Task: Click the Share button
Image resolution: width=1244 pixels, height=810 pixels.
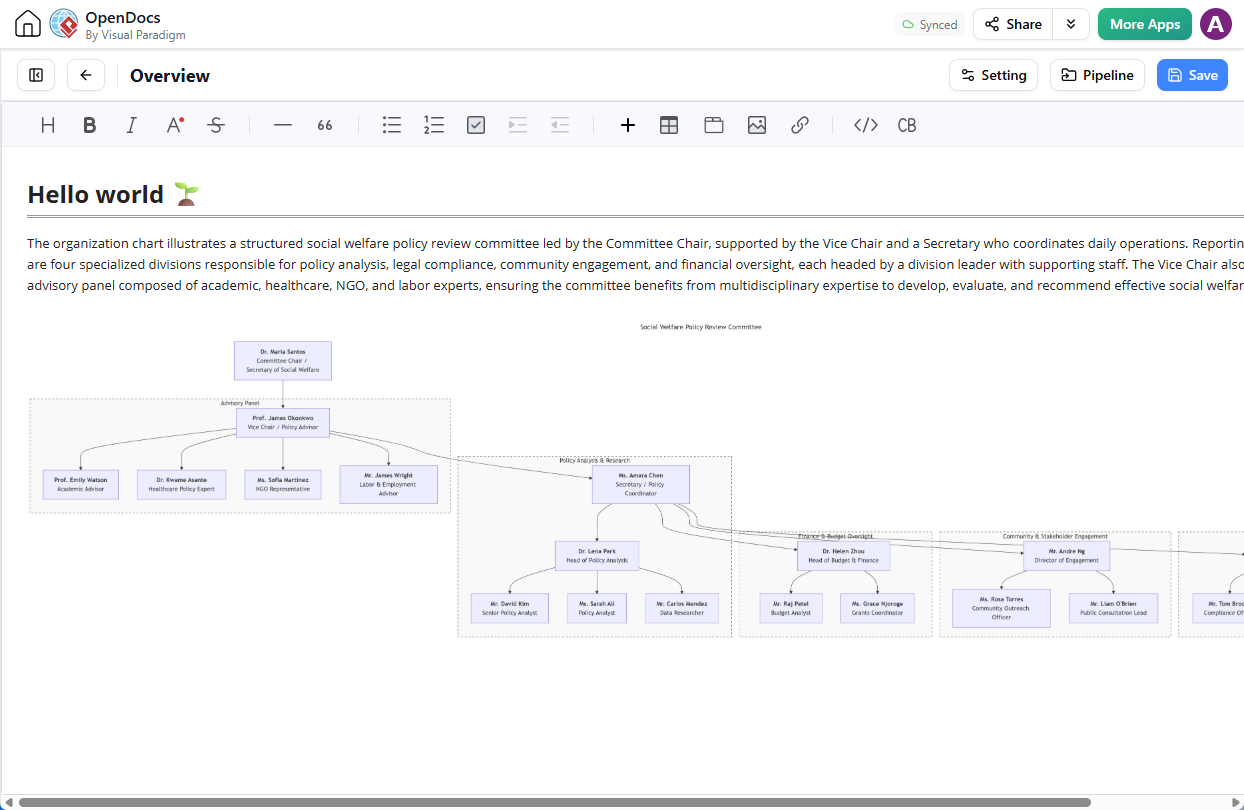Action: click(1013, 24)
